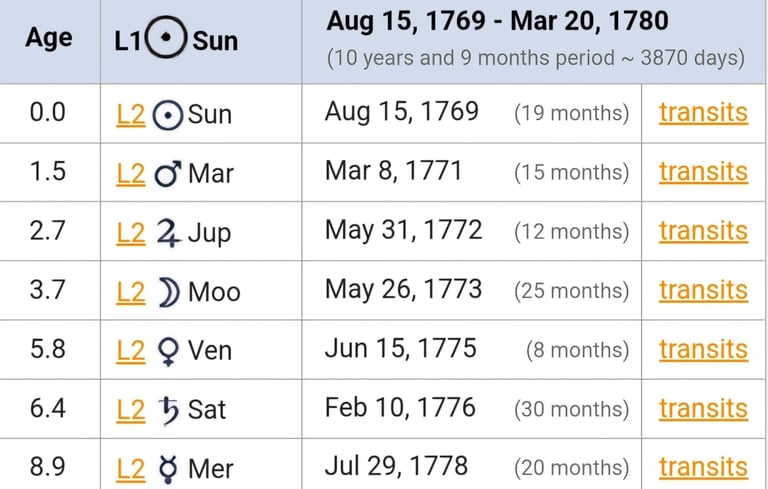The width and height of the screenshot is (768, 489).
Task: Click the Moon crescent symbol in the L2 Moo row
Action: point(166,291)
